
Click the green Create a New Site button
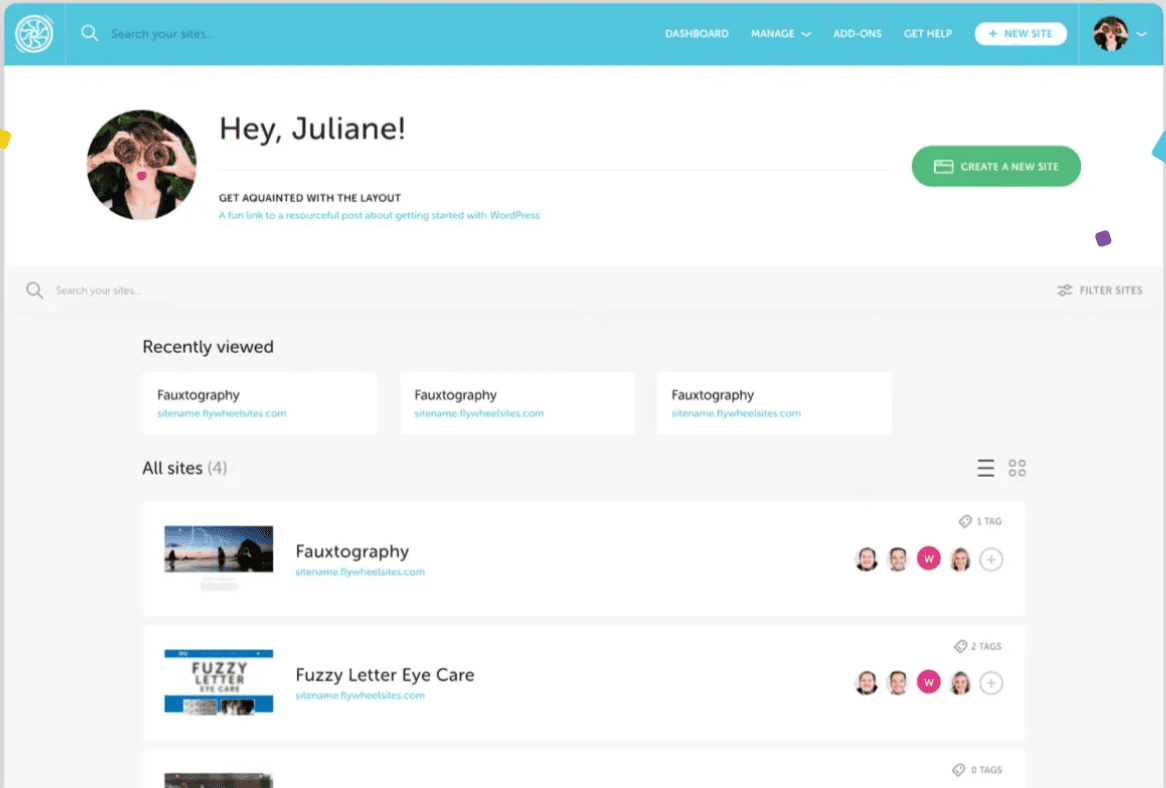click(x=996, y=166)
